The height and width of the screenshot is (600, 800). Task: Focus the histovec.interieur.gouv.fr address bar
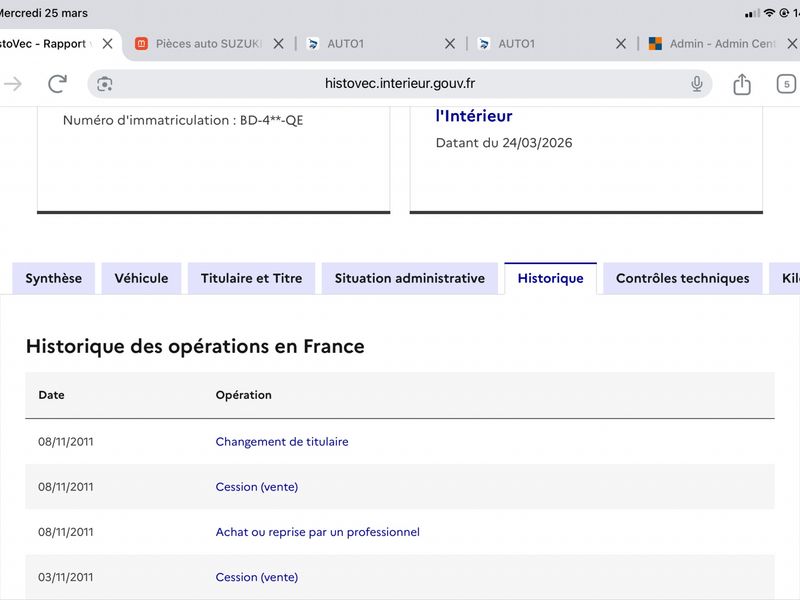click(399, 84)
